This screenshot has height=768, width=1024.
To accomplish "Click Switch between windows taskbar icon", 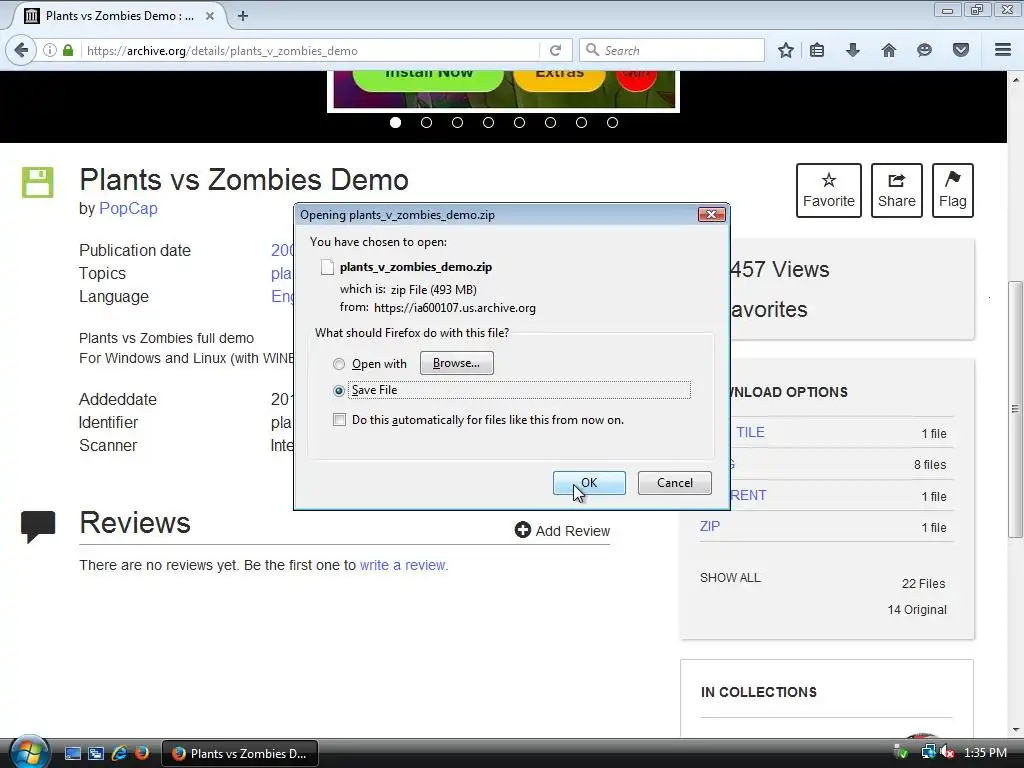I will coord(96,754).
